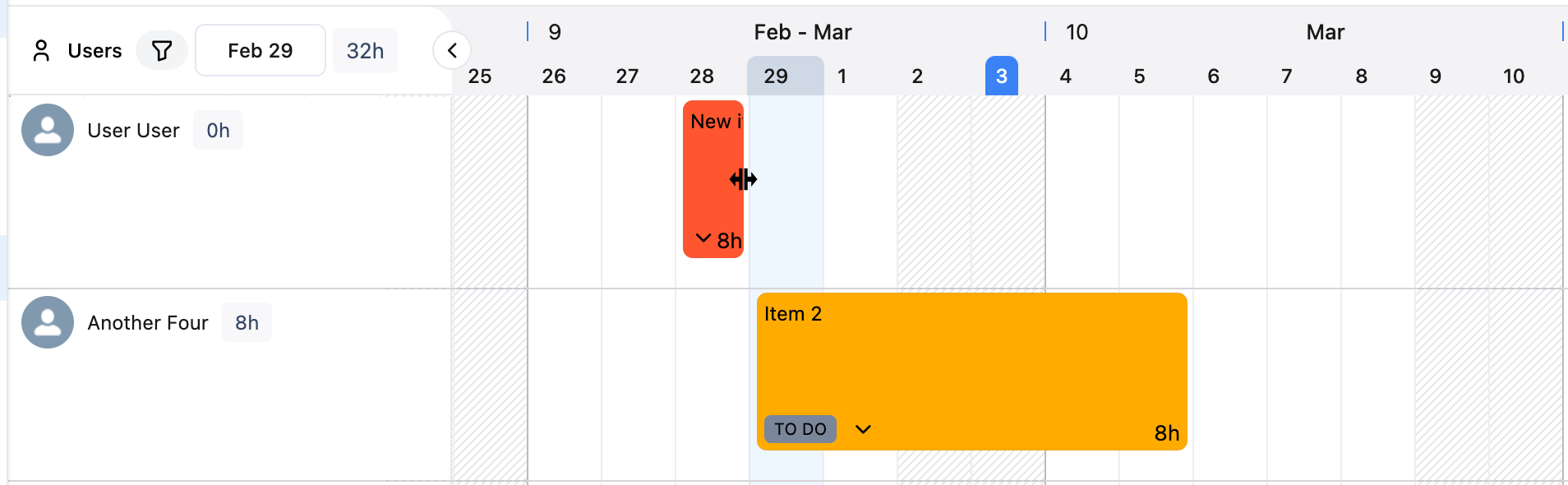Open the filter funnel icon
1568x485 pixels.
(162, 51)
